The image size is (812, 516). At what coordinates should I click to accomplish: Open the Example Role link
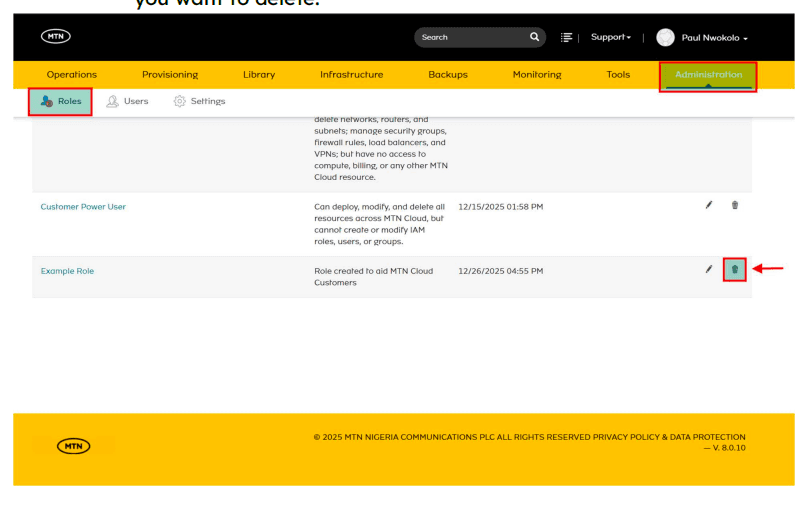[x=67, y=271]
